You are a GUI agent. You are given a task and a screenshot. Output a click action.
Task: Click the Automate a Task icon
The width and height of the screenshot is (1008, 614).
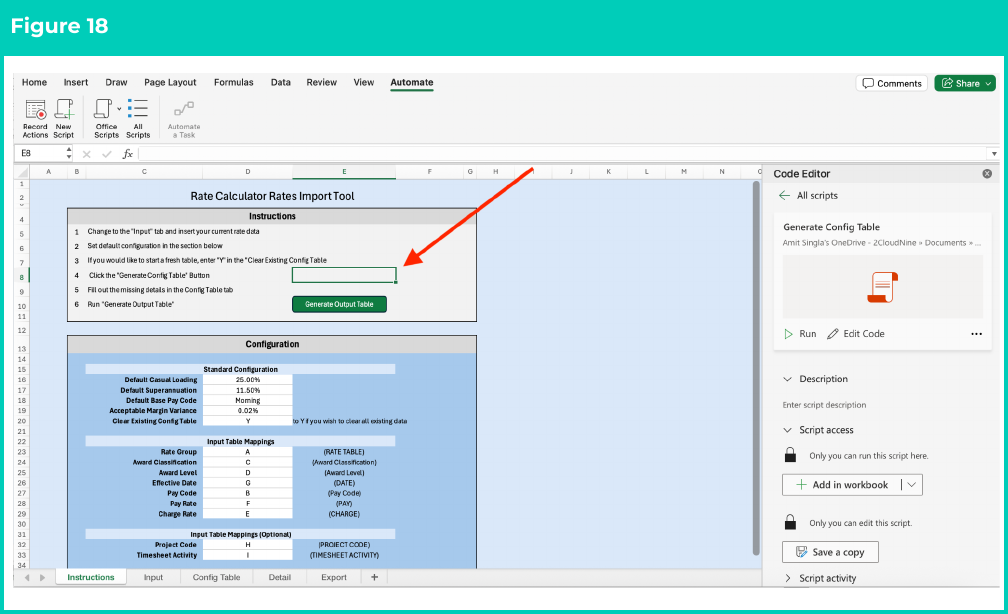coord(184,109)
